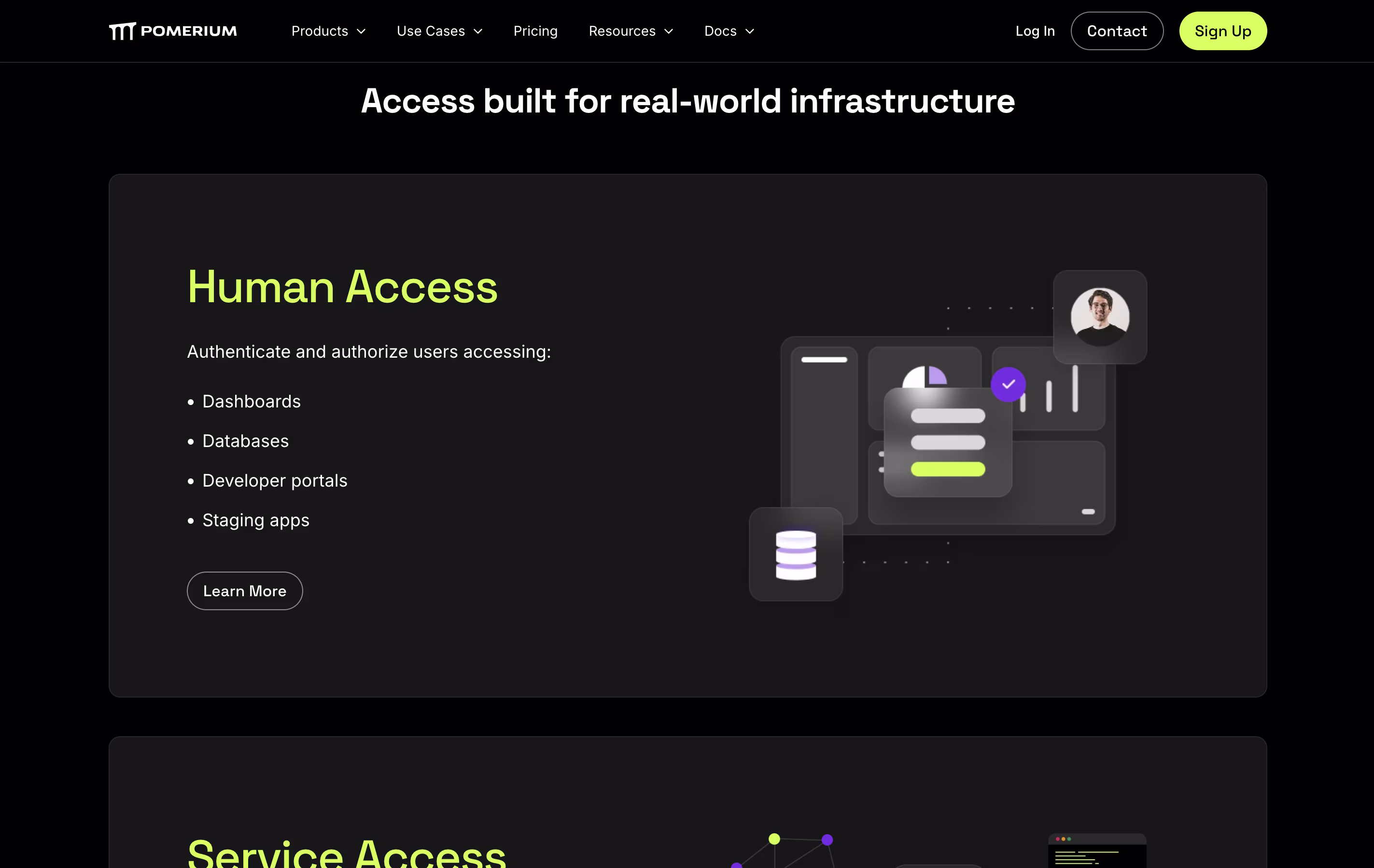Click the purple node in network graph
The image size is (1374, 868).
click(x=827, y=840)
